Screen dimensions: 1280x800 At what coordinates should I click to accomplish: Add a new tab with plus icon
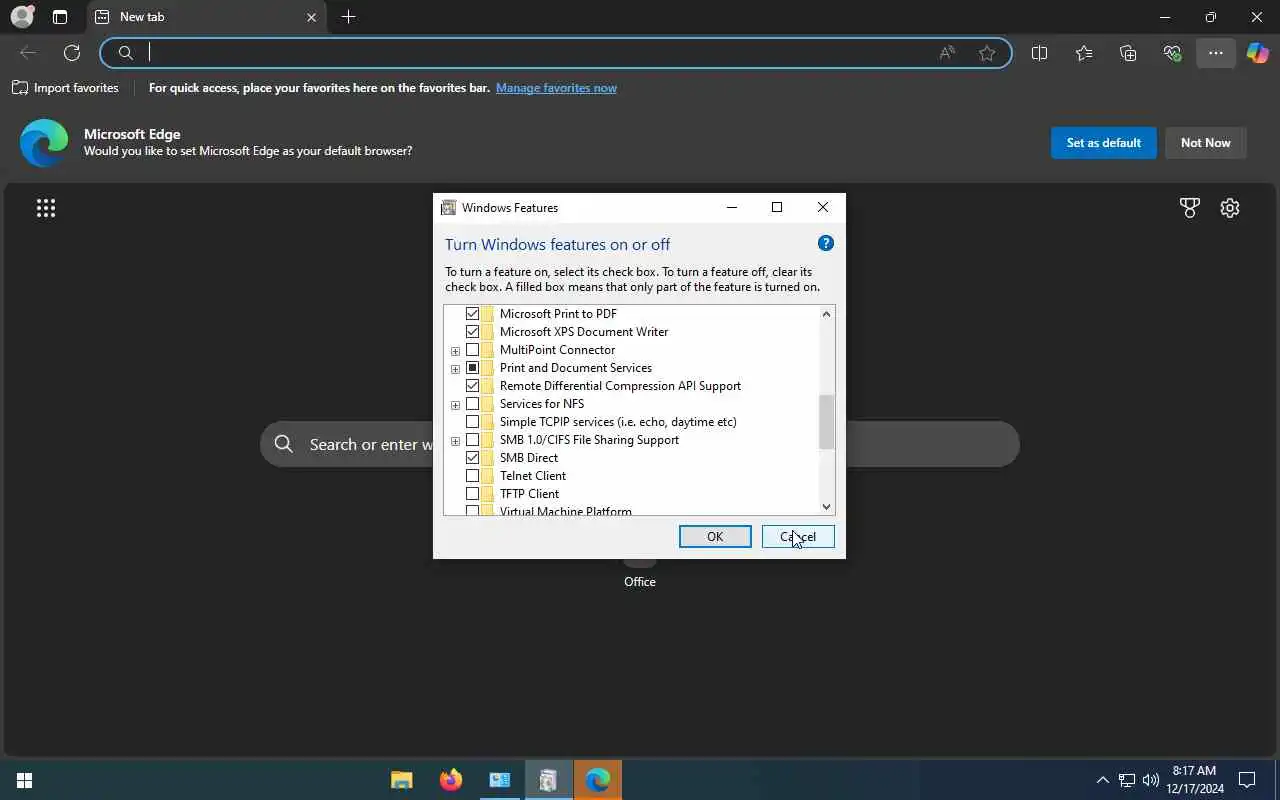coord(348,17)
